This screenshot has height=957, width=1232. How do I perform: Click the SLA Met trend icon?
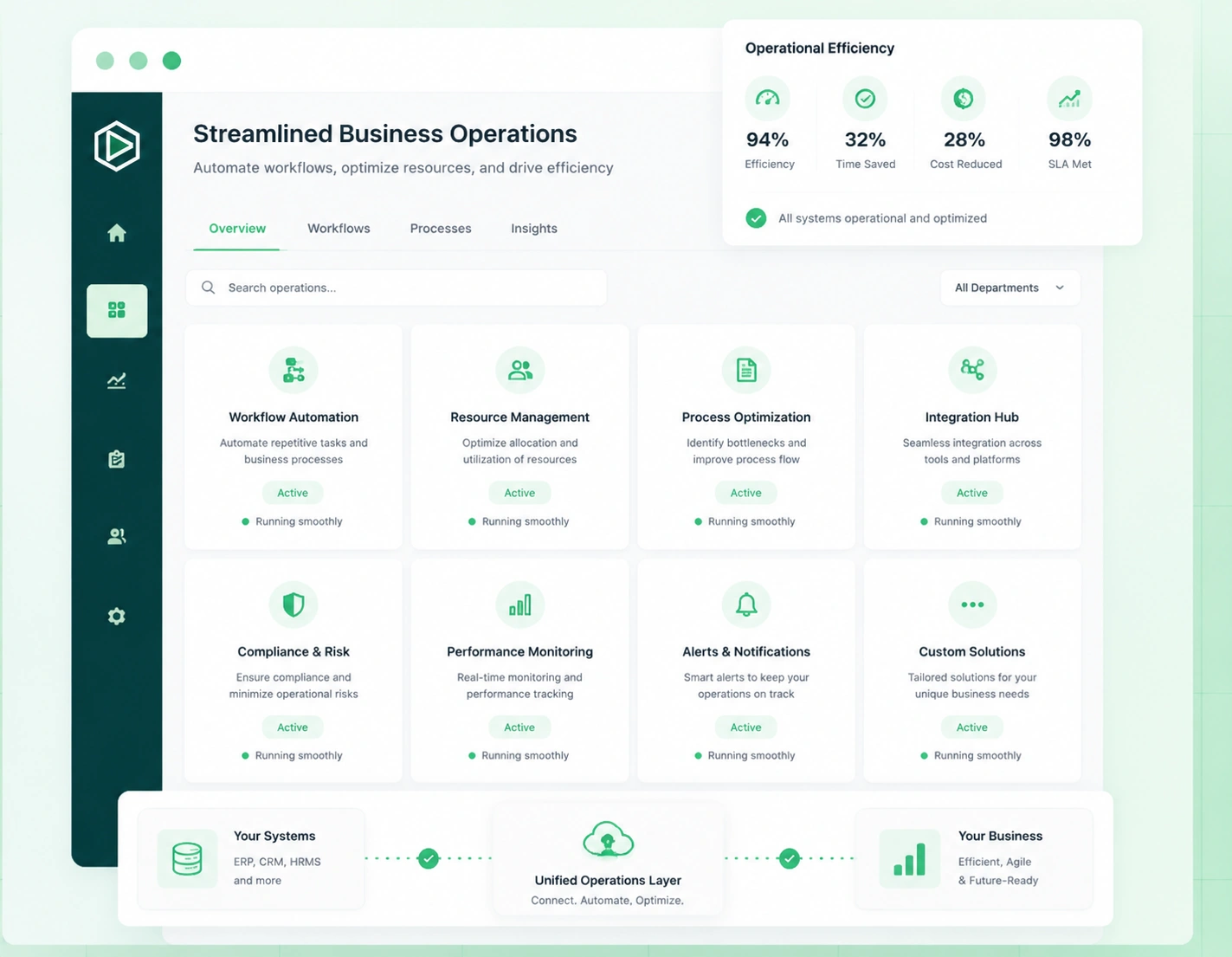[x=1069, y=99]
